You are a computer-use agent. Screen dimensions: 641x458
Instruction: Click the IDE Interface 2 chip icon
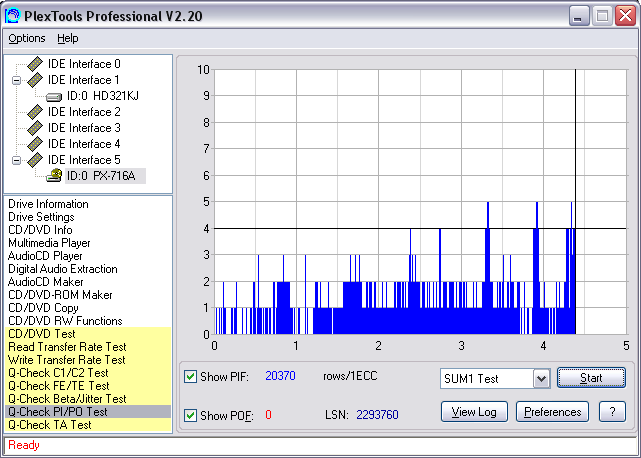click(x=35, y=112)
